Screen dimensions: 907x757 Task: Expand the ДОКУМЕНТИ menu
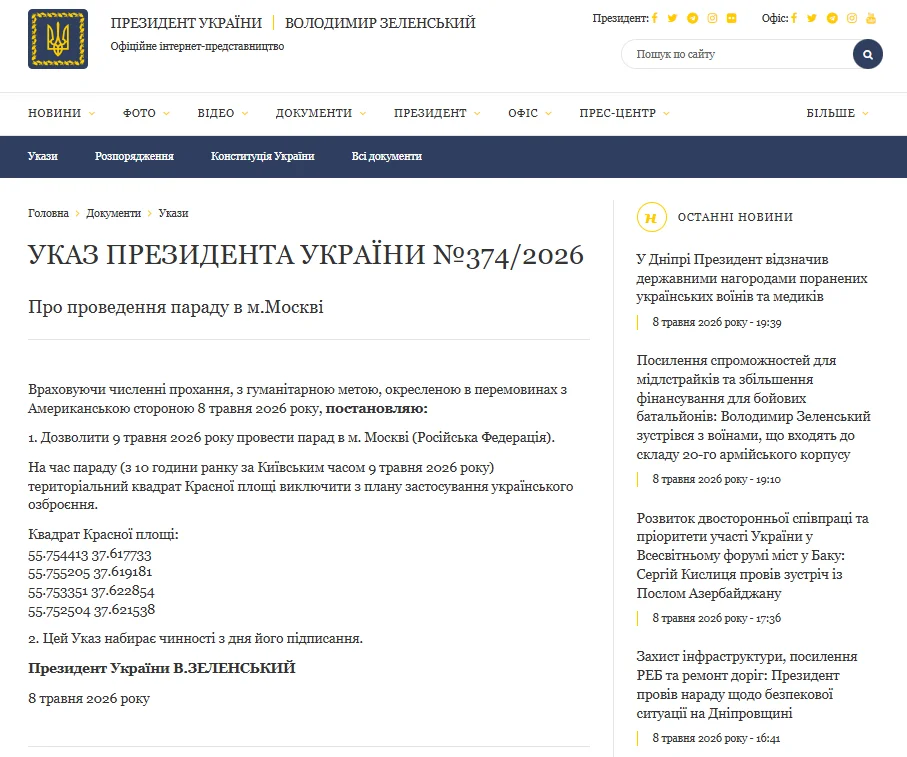click(x=321, y=113)
